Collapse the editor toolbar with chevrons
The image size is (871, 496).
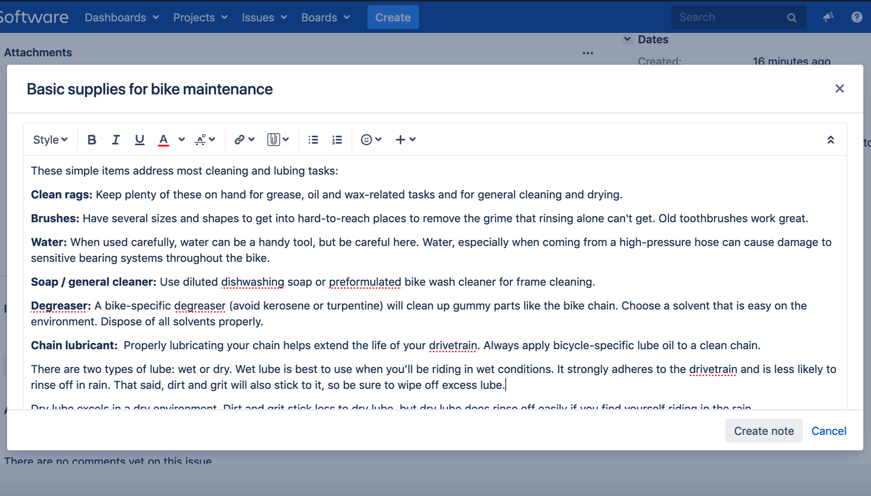point(830,140)
